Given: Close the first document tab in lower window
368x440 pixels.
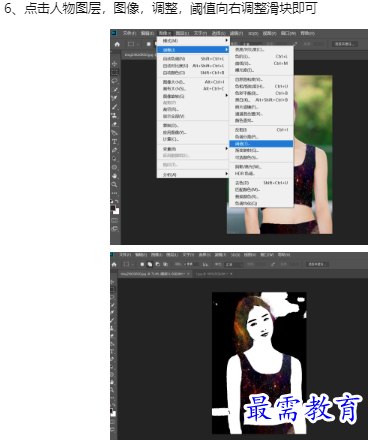Looking at the screenshot, I should (188, 274).
